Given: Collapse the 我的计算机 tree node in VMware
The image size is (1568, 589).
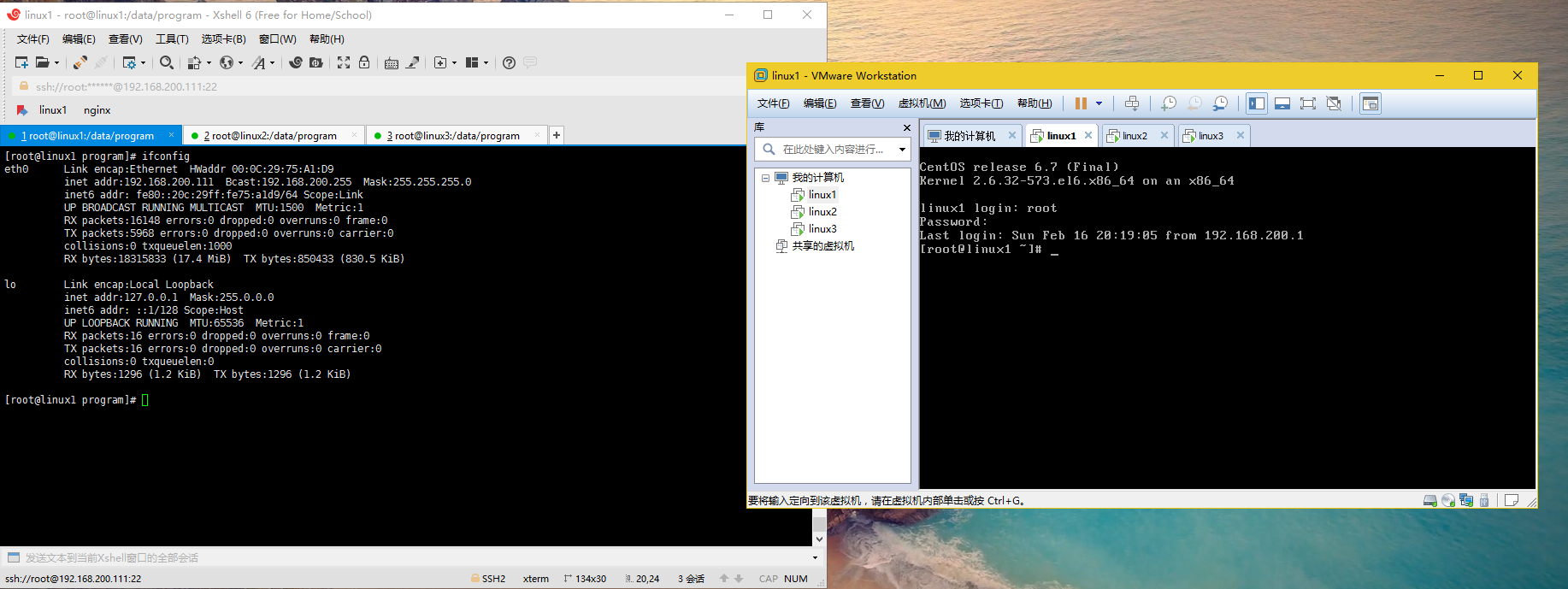Looking at the screenshot, I should tap(765, 178).
